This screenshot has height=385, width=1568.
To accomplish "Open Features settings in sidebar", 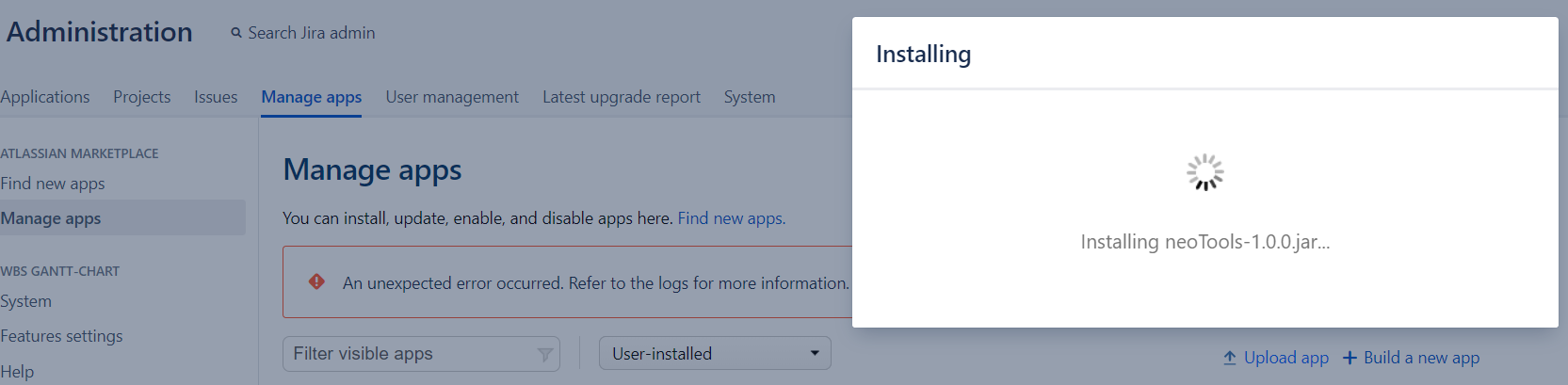I will pyautogui.click(x=61, y=336).
